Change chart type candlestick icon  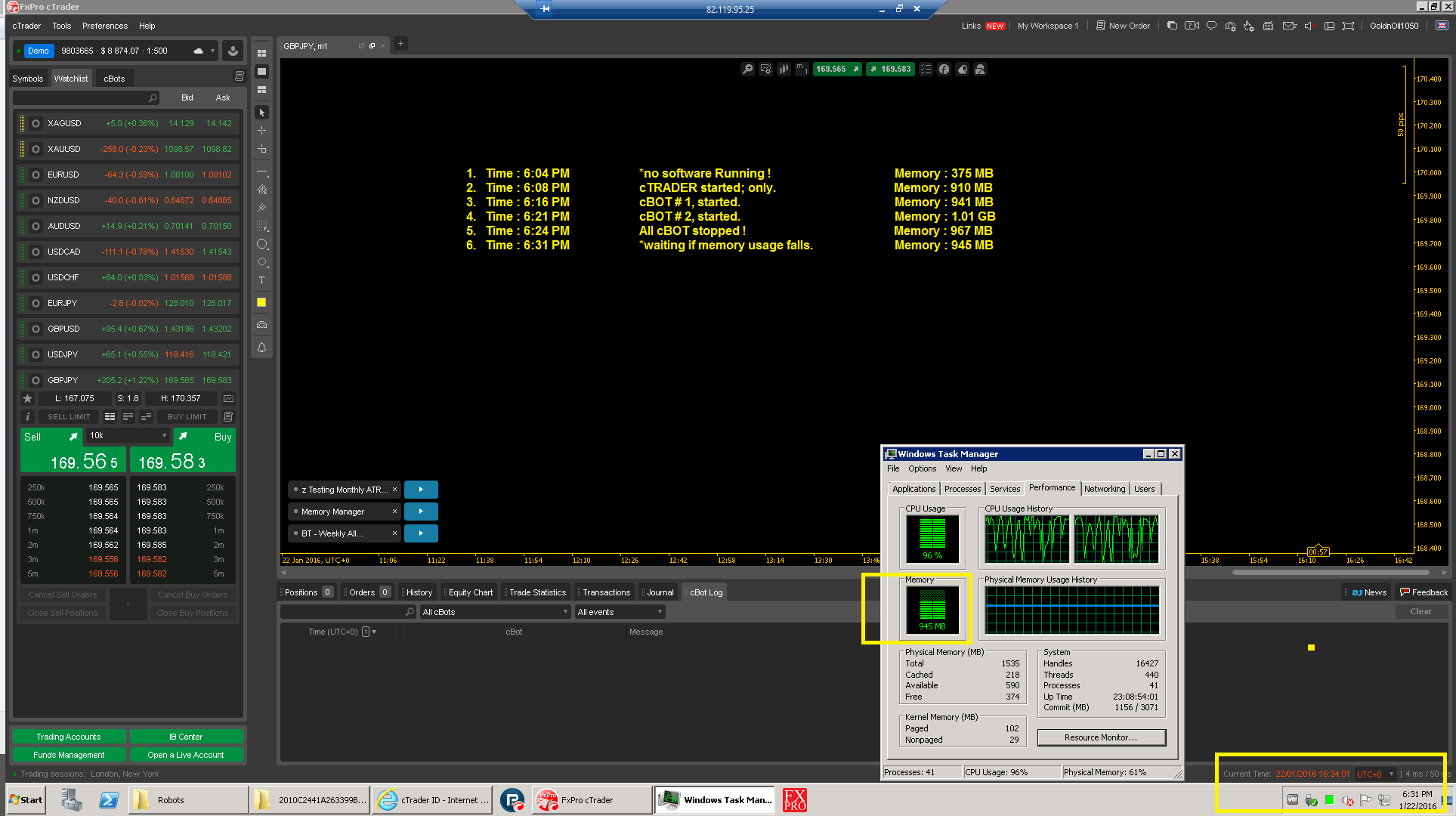click(784, 70)
